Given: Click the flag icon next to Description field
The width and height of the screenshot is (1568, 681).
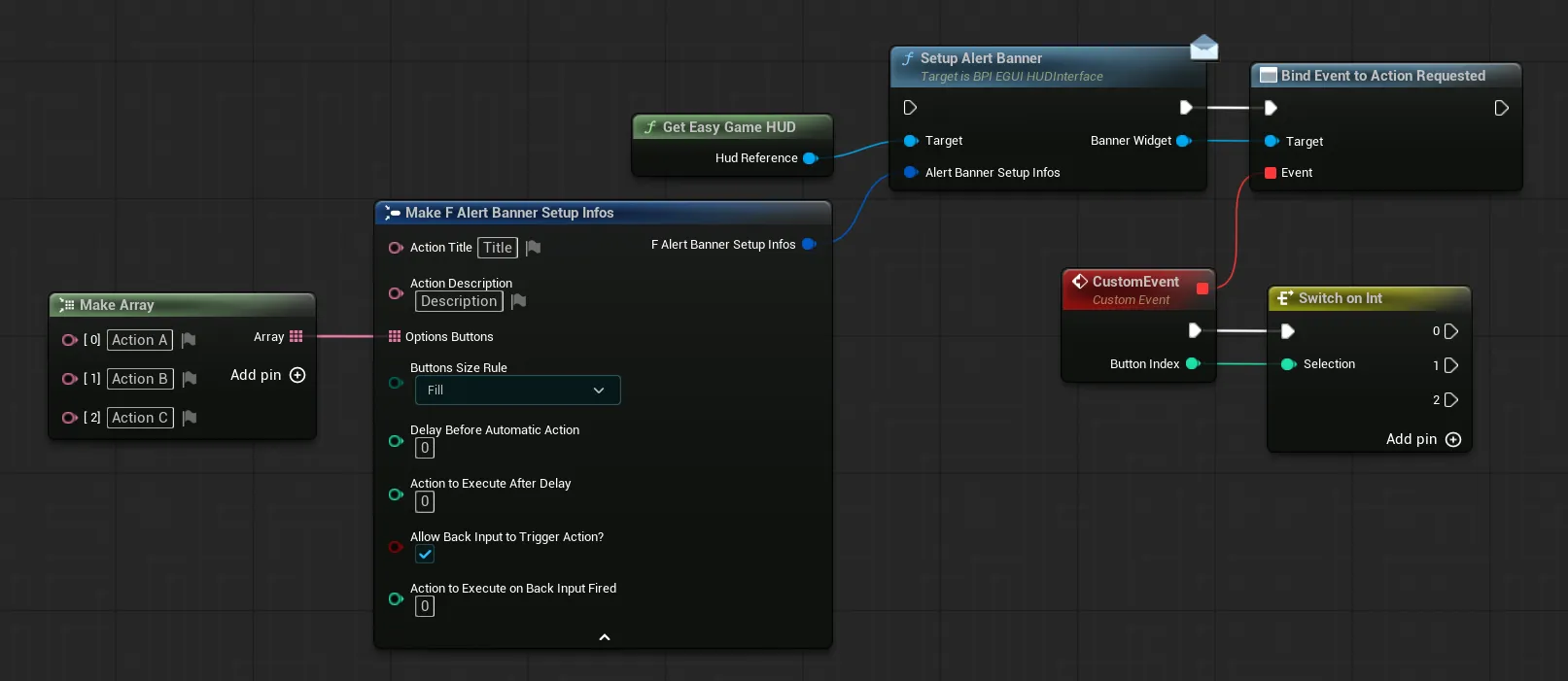Looking at the screenshot, I should click(x=518, y=301).
